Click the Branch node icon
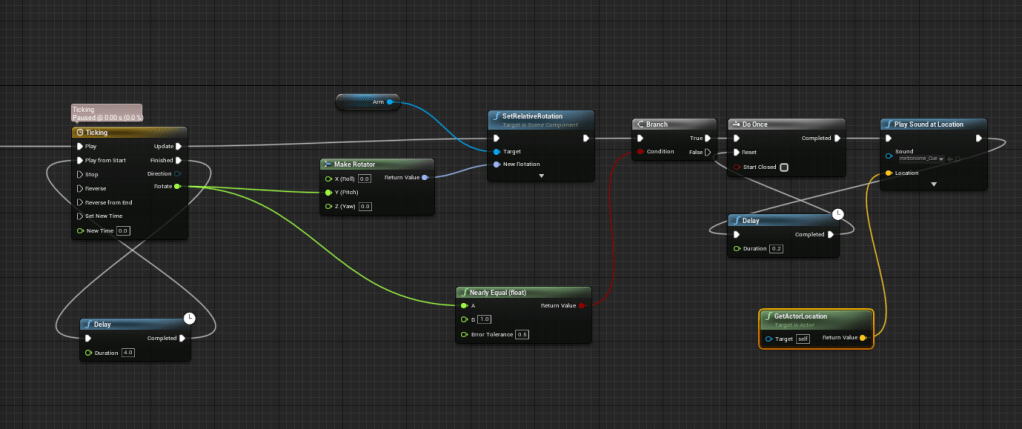Viewport: 1022px width, 429px height. point(640,124)
